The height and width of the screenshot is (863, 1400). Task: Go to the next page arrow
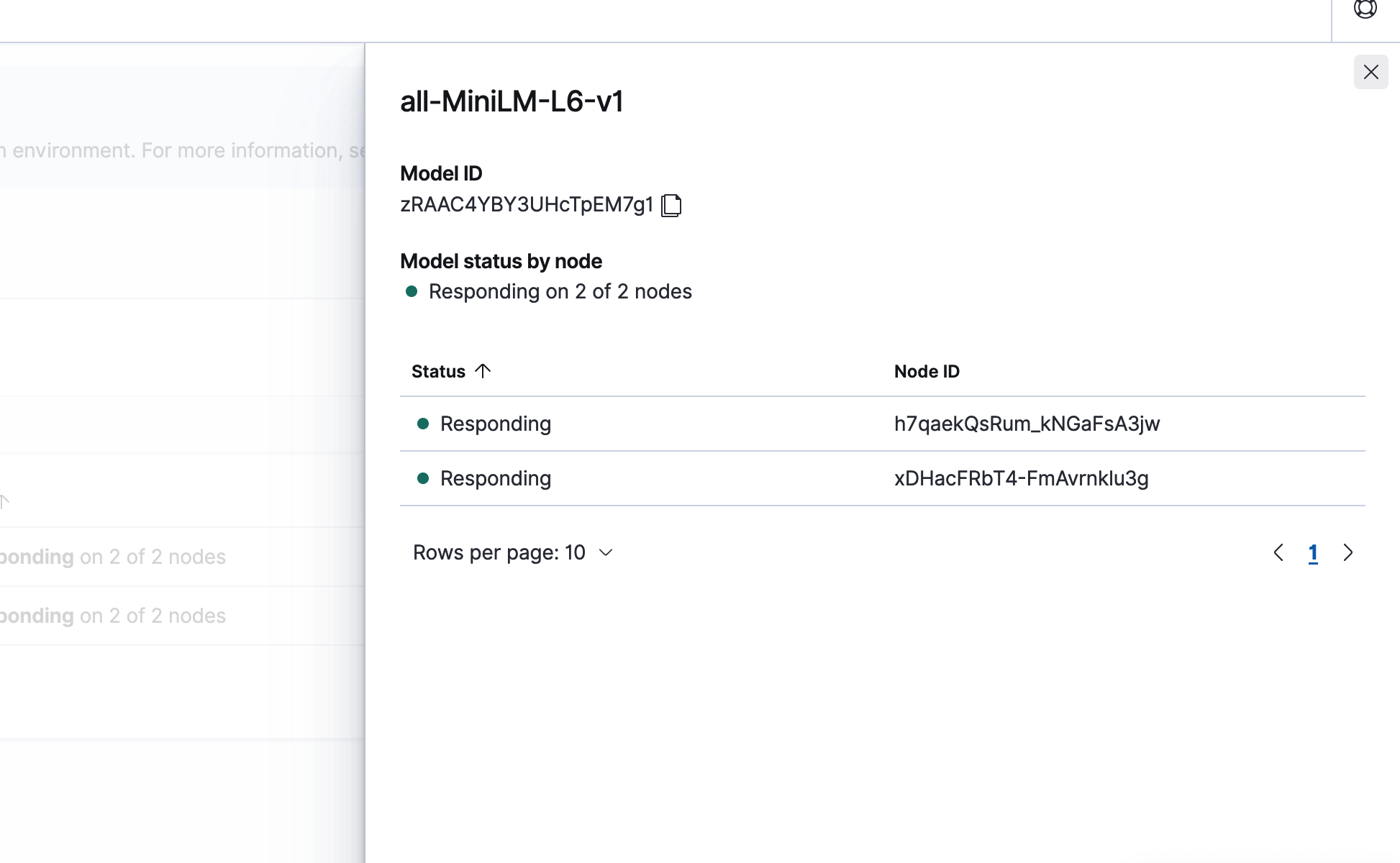coord(1347,552)
